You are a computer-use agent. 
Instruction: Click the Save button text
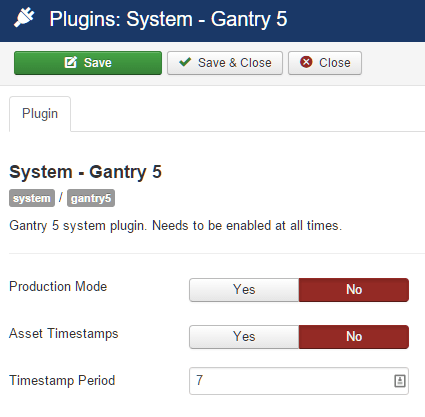[x=97, y=63]
